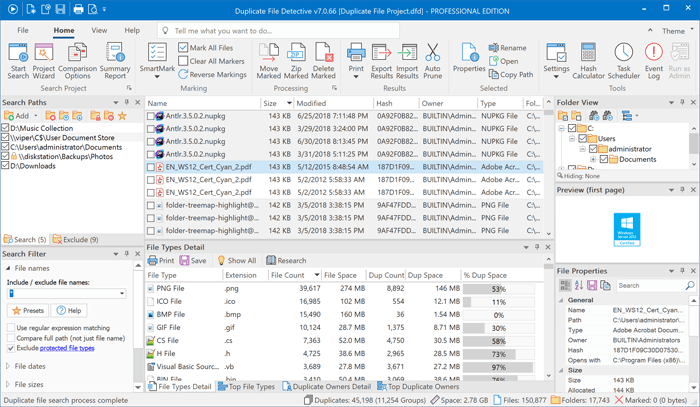Screen dimensions: 700x407
Task: Click the Start Search icon
Action: pyautogui.click(x=18, y=58)
